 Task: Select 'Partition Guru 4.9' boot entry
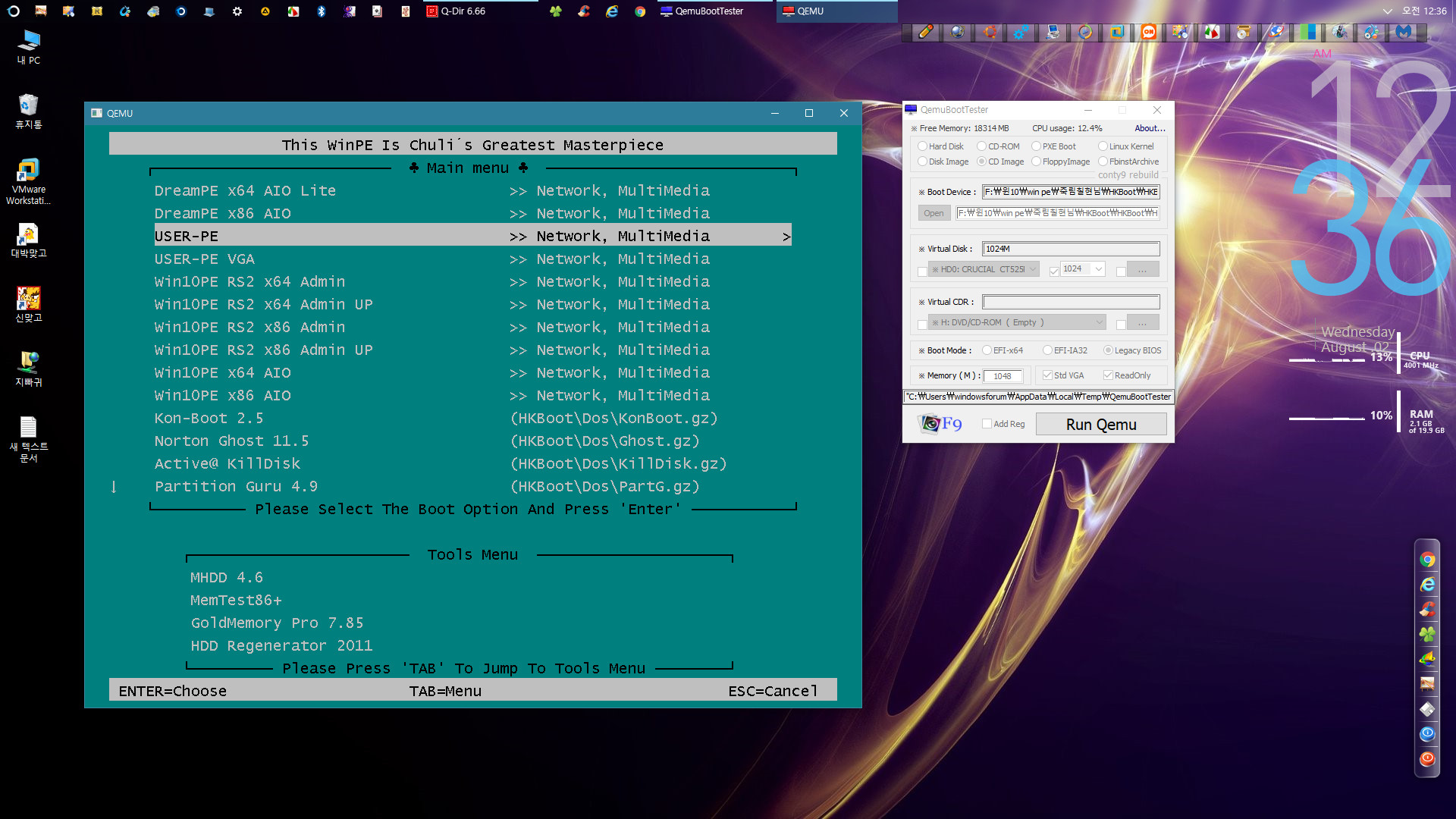237,486
